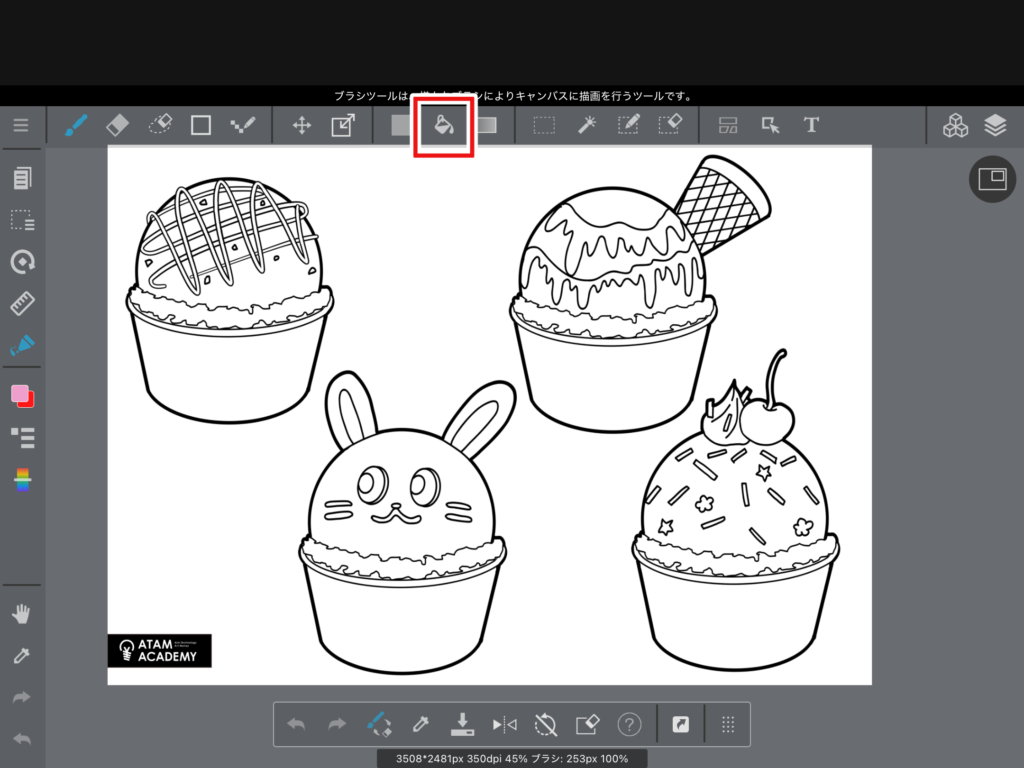Reset canvas rotation in bottom bar
The height and width of the screenshot is (768, 1024).
[545, 723]
